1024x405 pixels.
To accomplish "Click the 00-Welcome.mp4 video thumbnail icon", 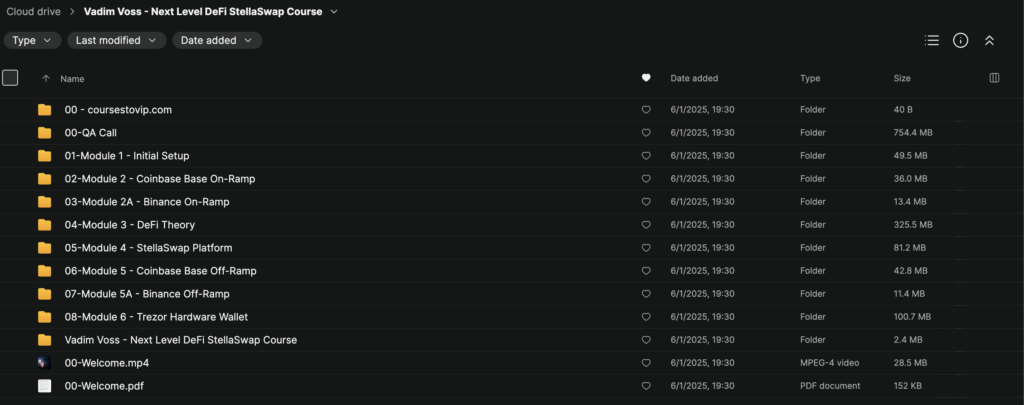I will [44, 363].
